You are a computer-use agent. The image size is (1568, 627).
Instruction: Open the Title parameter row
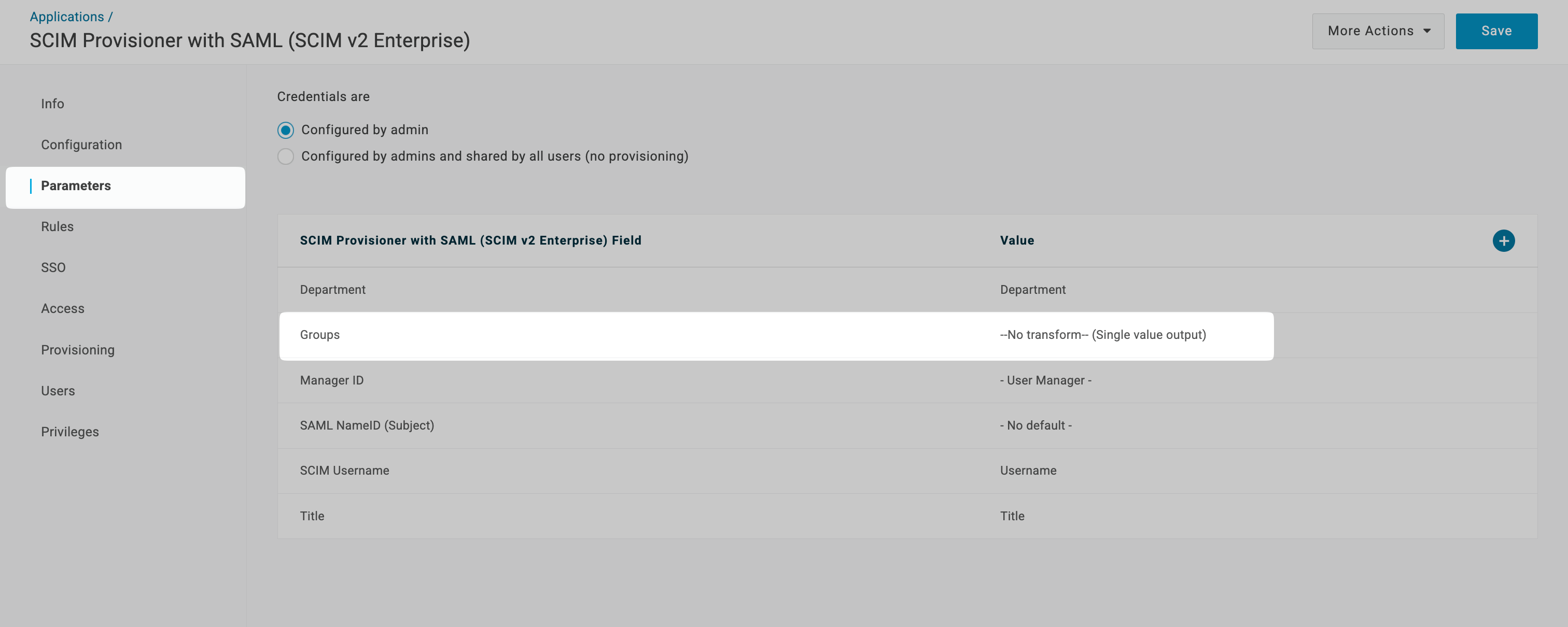coord(312,516)
